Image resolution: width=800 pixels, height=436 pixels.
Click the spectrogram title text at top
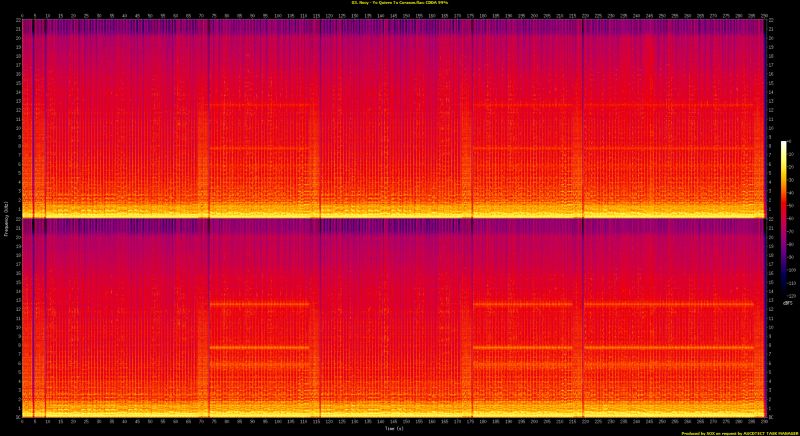tap(400, 3)
